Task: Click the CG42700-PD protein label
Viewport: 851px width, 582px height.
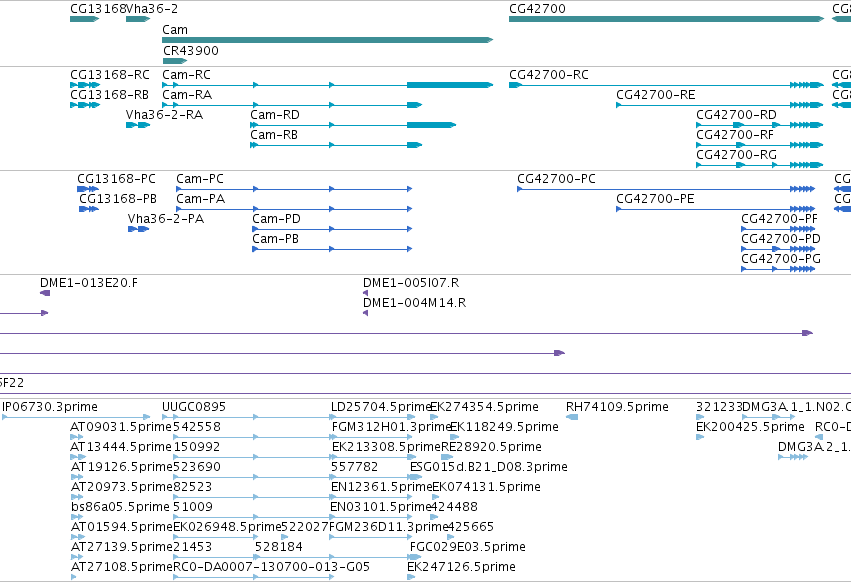Action: click(x=781, y=239)
